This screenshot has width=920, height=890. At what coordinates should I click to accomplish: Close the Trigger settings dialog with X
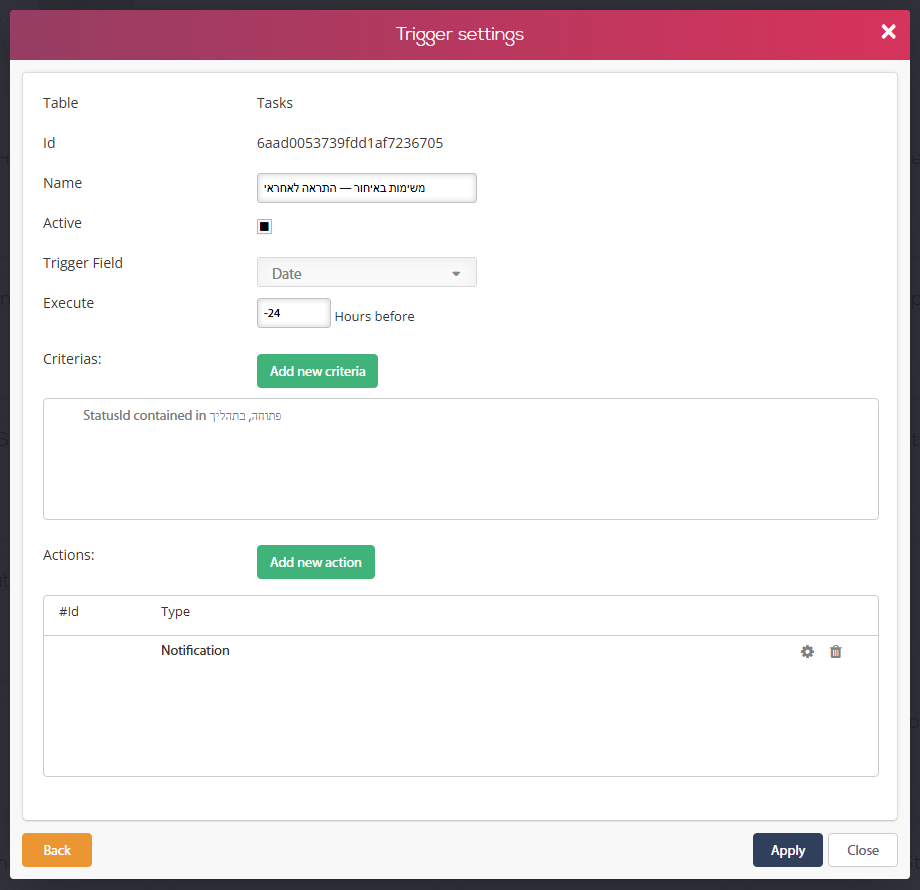click(x=888, y=32)
